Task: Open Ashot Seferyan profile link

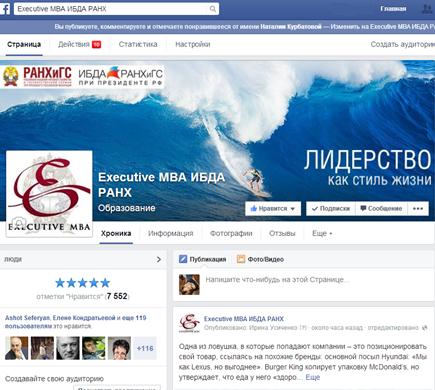Action: [x=27, y=318]
